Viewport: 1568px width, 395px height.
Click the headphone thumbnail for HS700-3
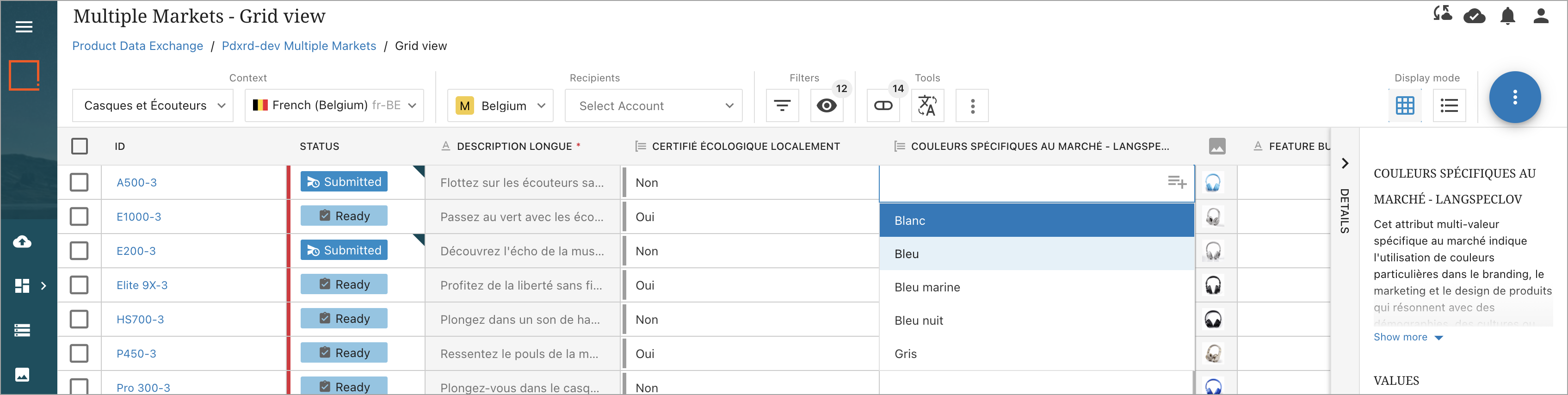(x=1212, y=320)
